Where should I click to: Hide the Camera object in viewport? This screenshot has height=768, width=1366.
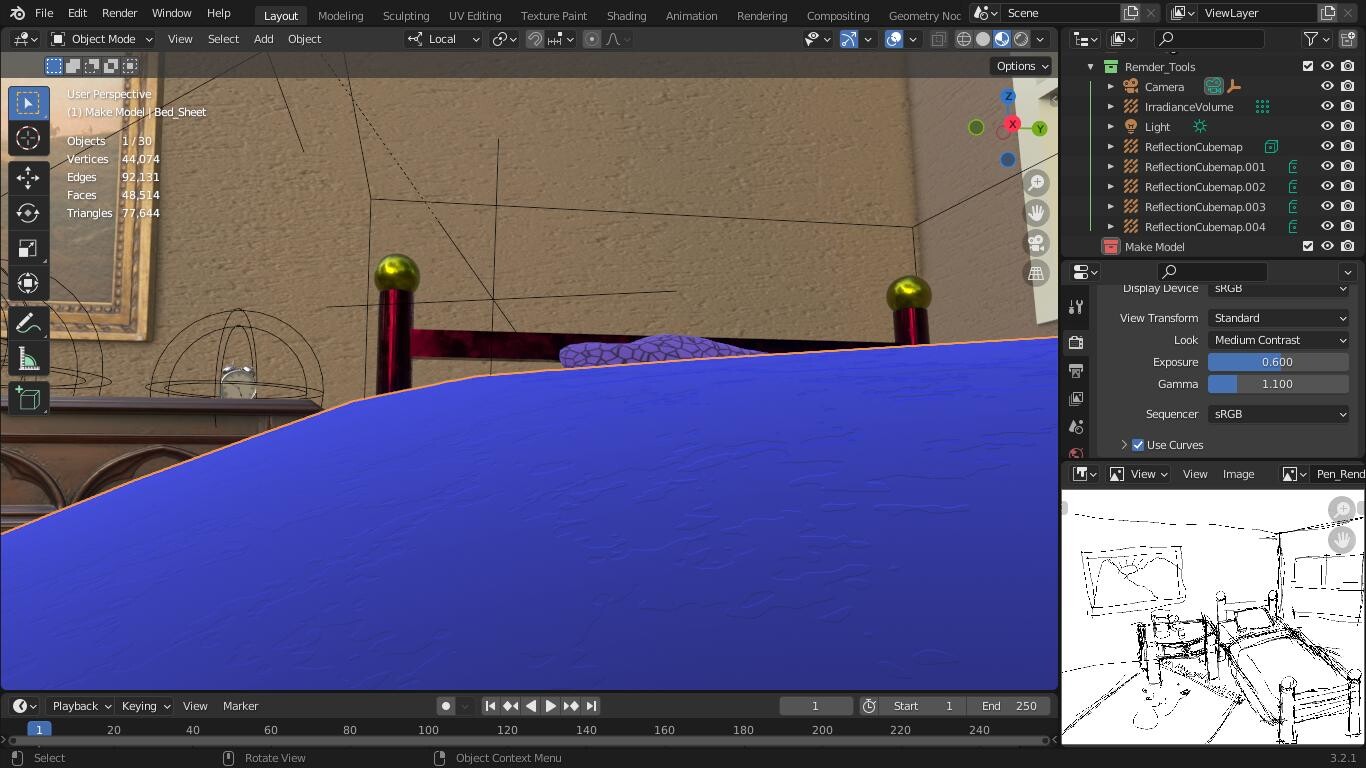[1327, 87]
